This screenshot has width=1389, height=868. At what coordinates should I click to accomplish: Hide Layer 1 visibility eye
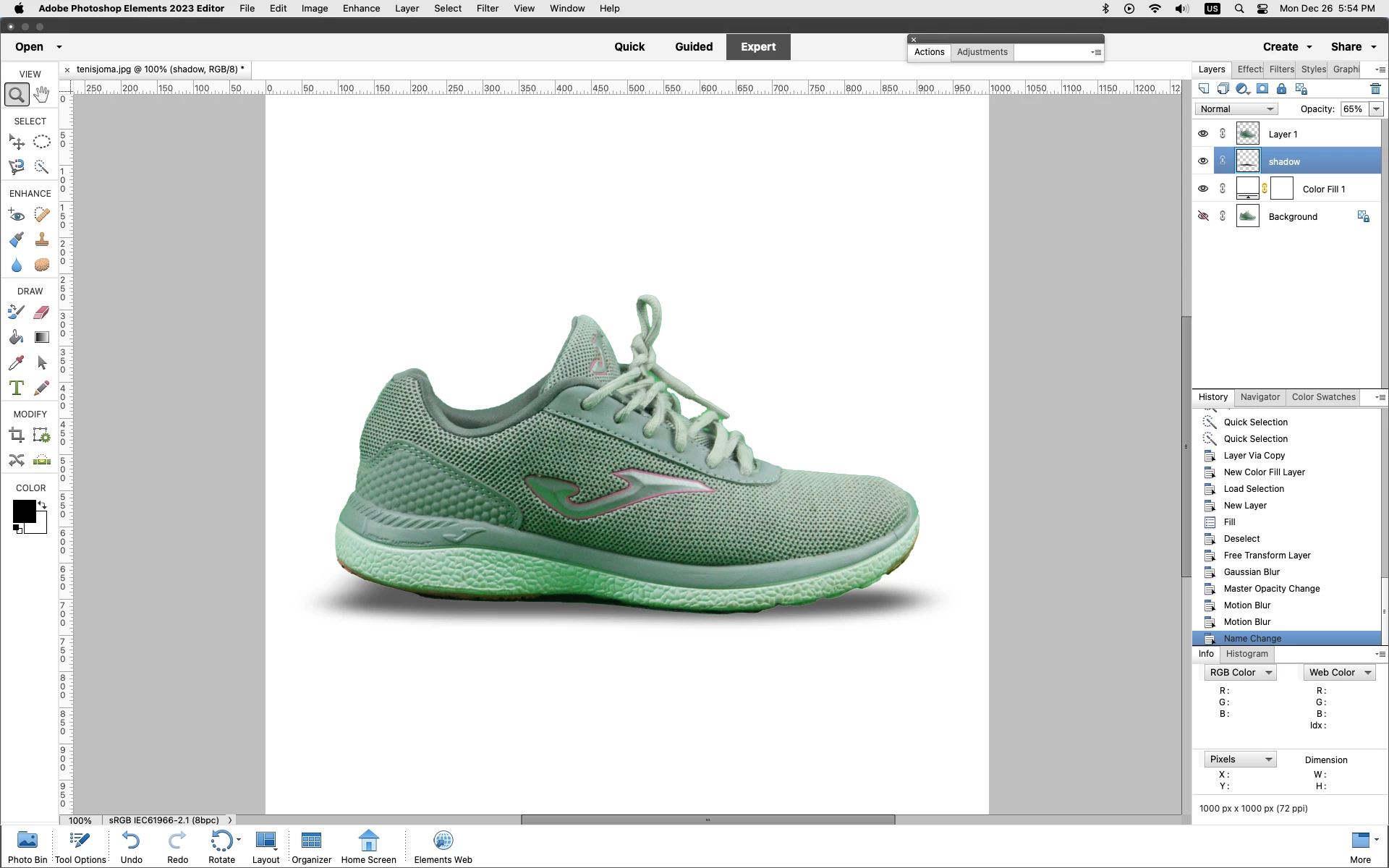click(1203, 134)
